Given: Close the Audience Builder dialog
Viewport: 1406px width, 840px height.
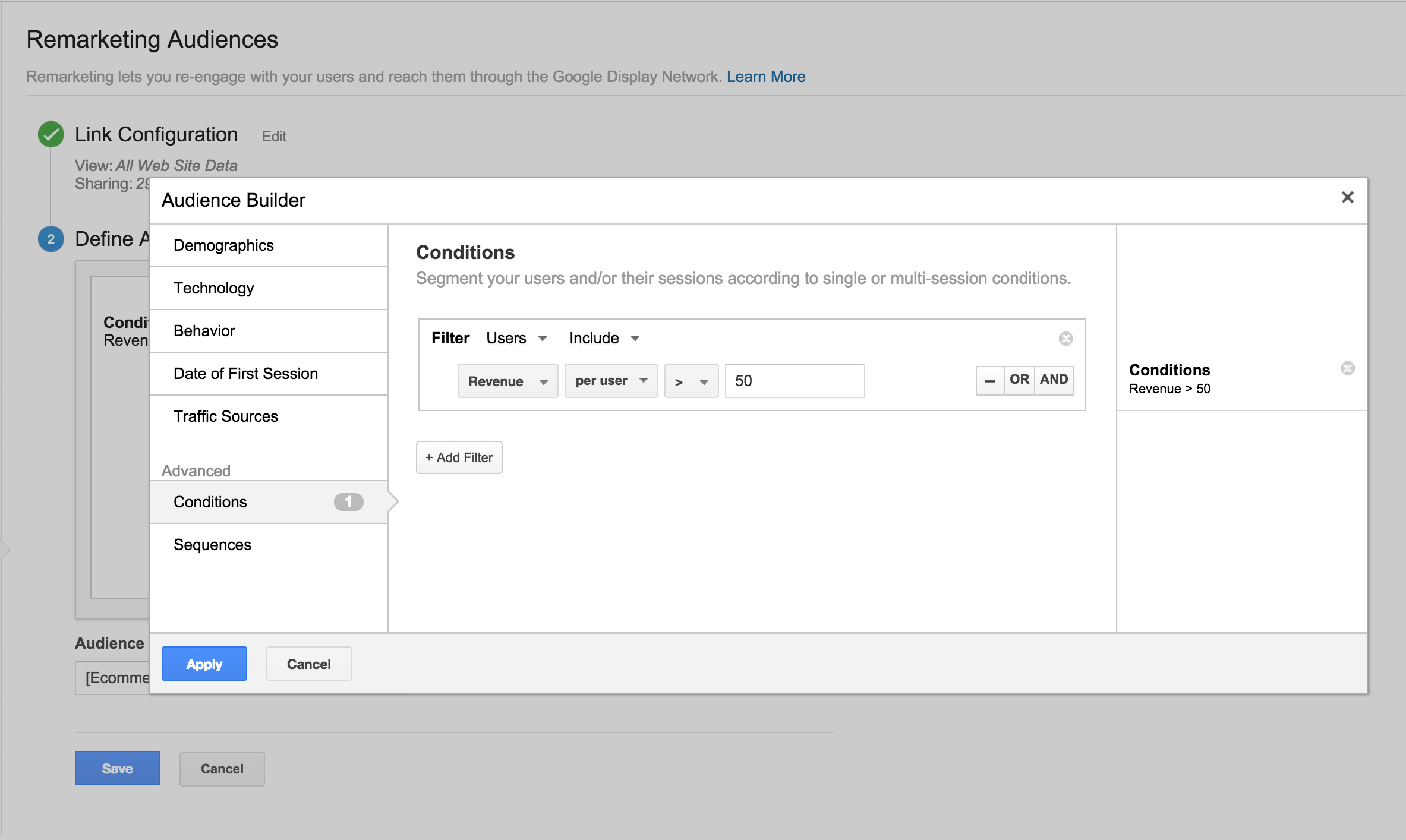Looking at the screenshot, I should [x=1347, y=198].
